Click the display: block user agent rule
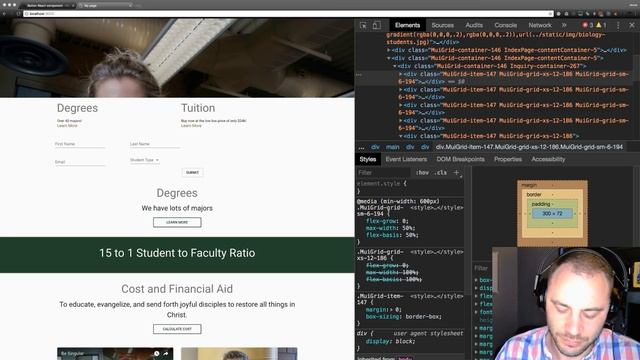This screenshot has width=640, height=360. [x=390, y=342]
